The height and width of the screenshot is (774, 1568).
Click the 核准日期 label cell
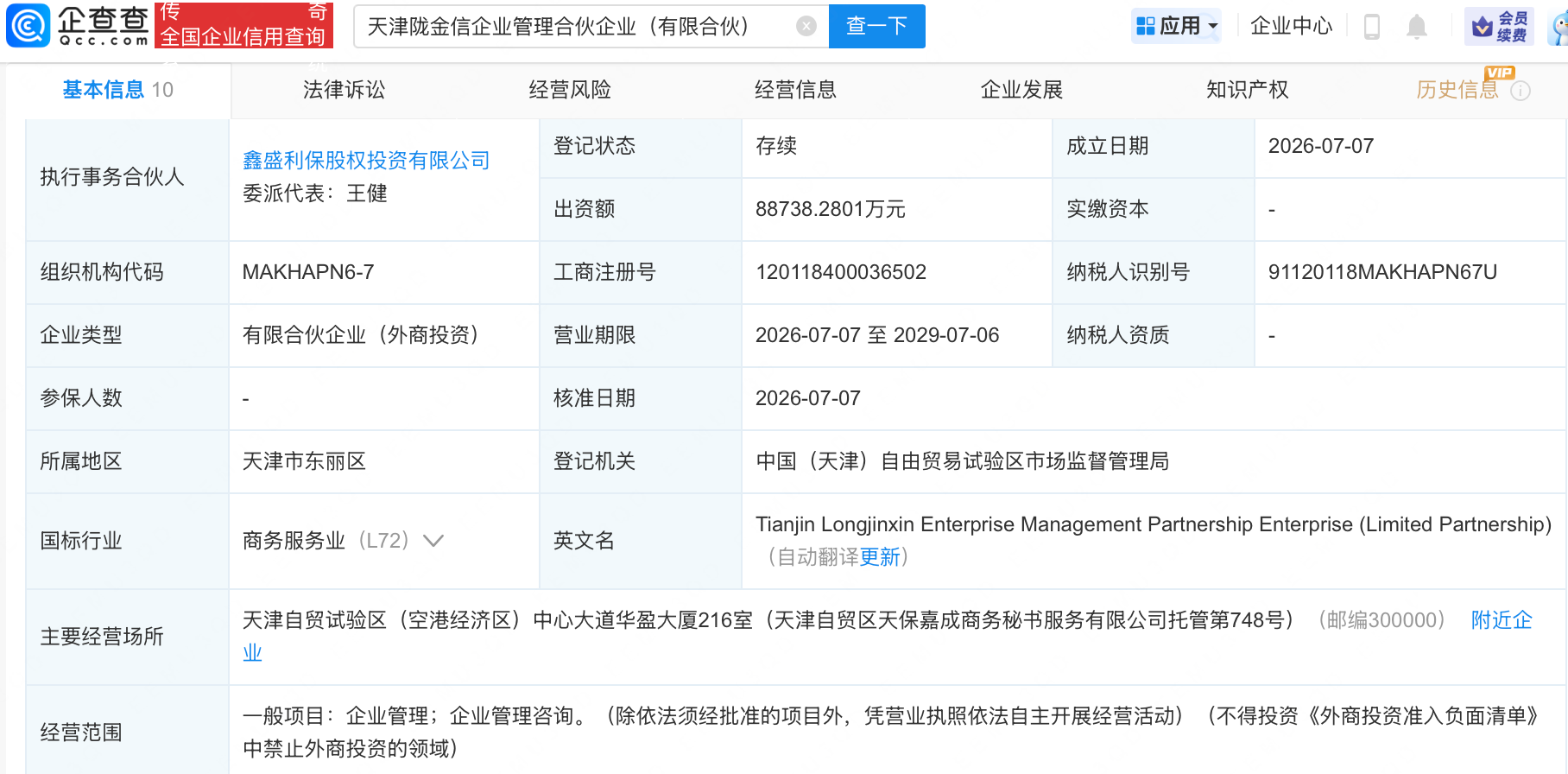tap(641, 399)
